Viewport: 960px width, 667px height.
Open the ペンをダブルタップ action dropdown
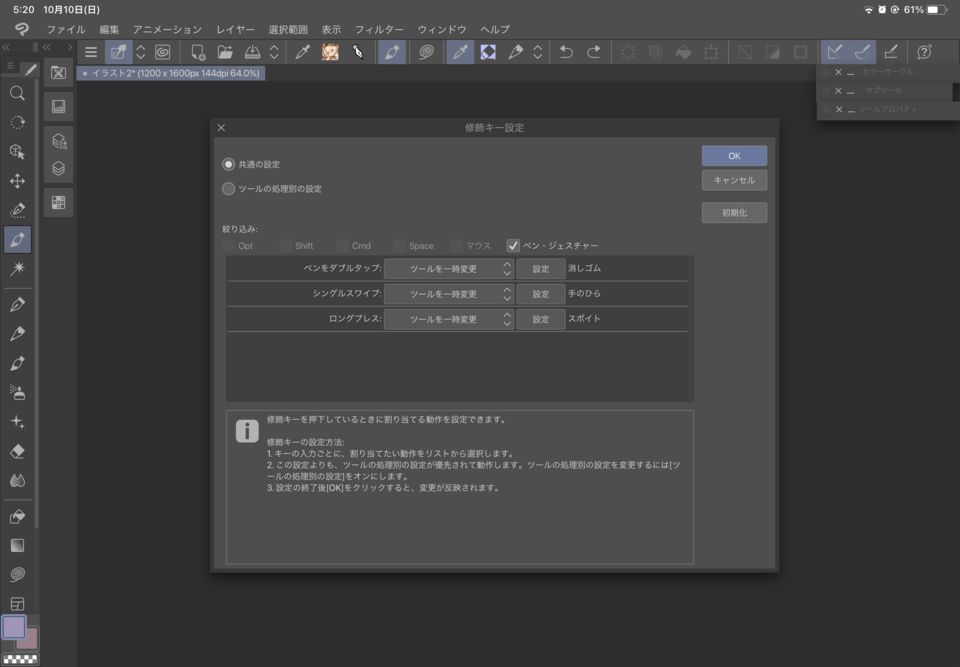[449, 269]
